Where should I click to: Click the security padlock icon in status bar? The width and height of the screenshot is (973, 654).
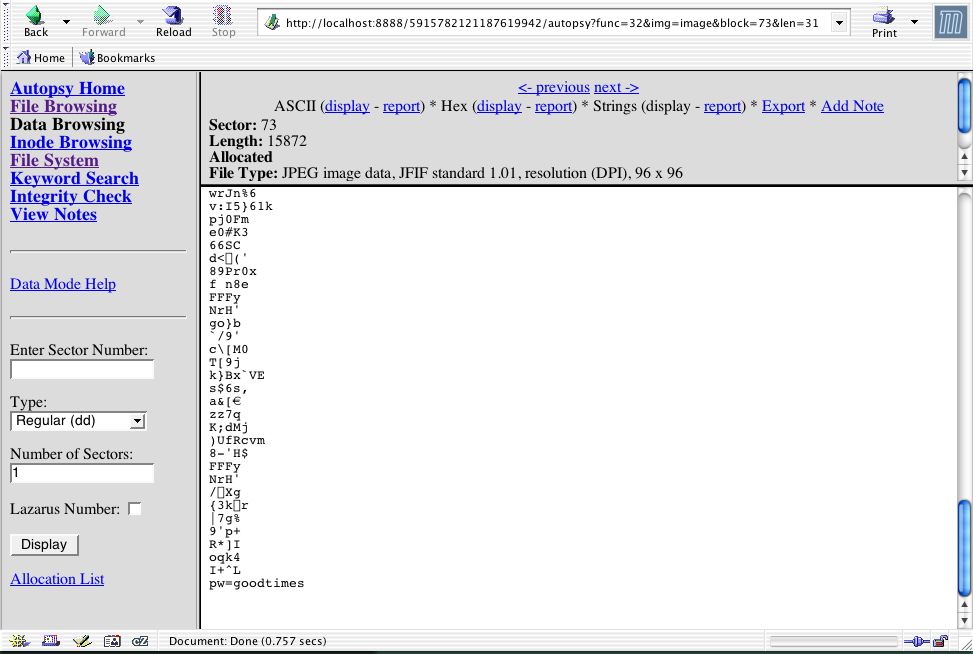[940, 641]
